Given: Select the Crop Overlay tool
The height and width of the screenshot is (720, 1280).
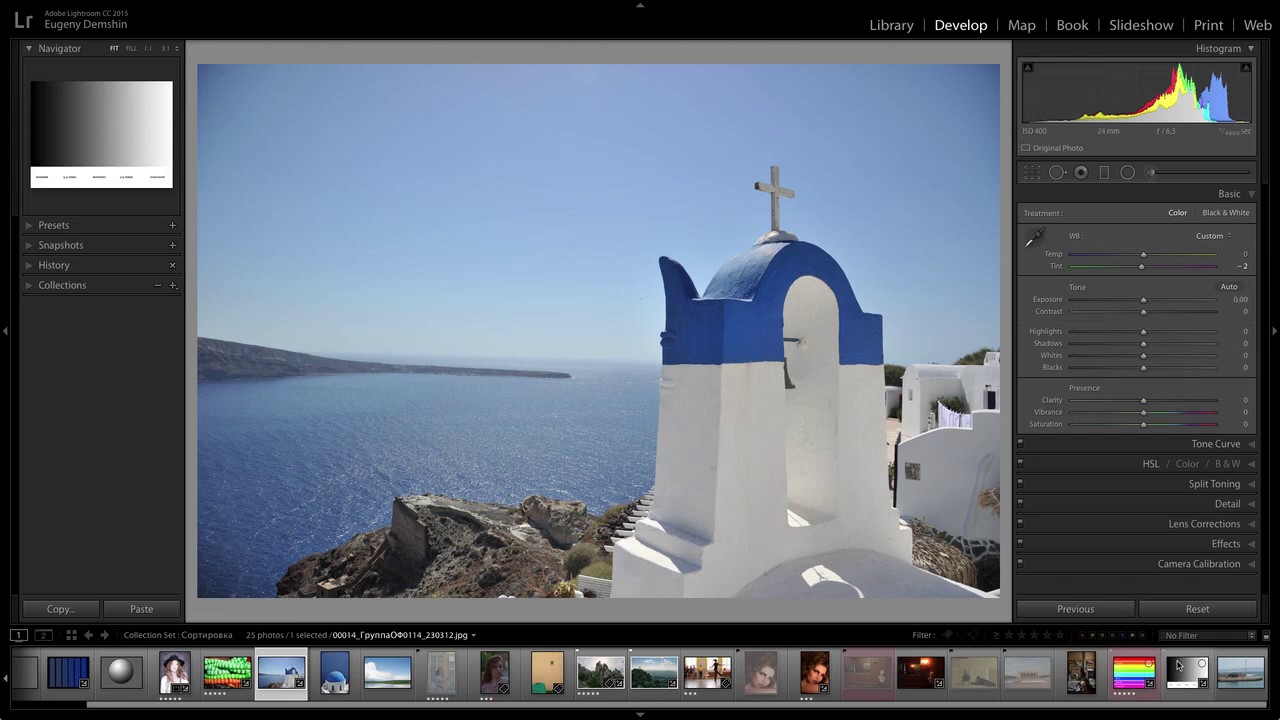Looking at the screenshot, I should click(1032, 173).
